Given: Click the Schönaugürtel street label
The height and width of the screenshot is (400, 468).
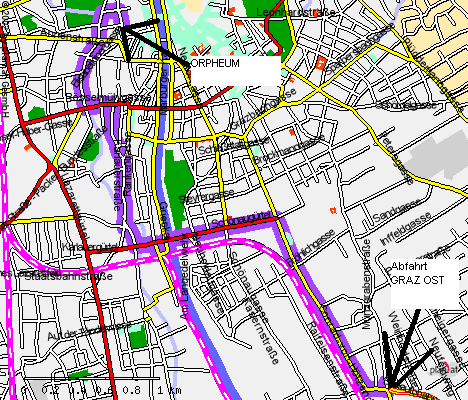Looking at the screenshot, I should [242, 220].
